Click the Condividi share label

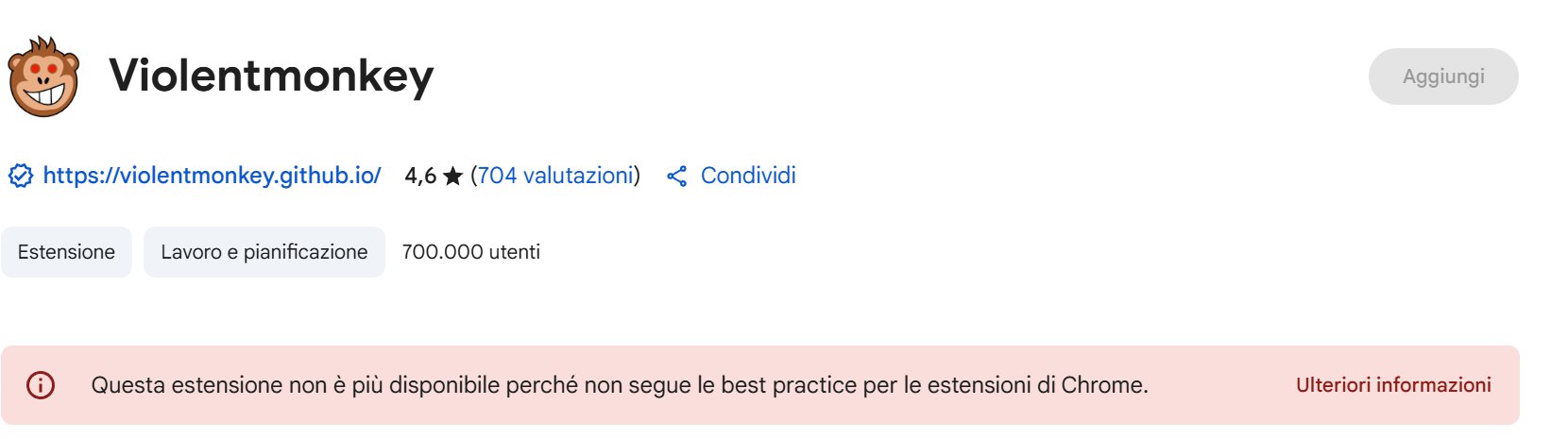(x=748, y=176)
